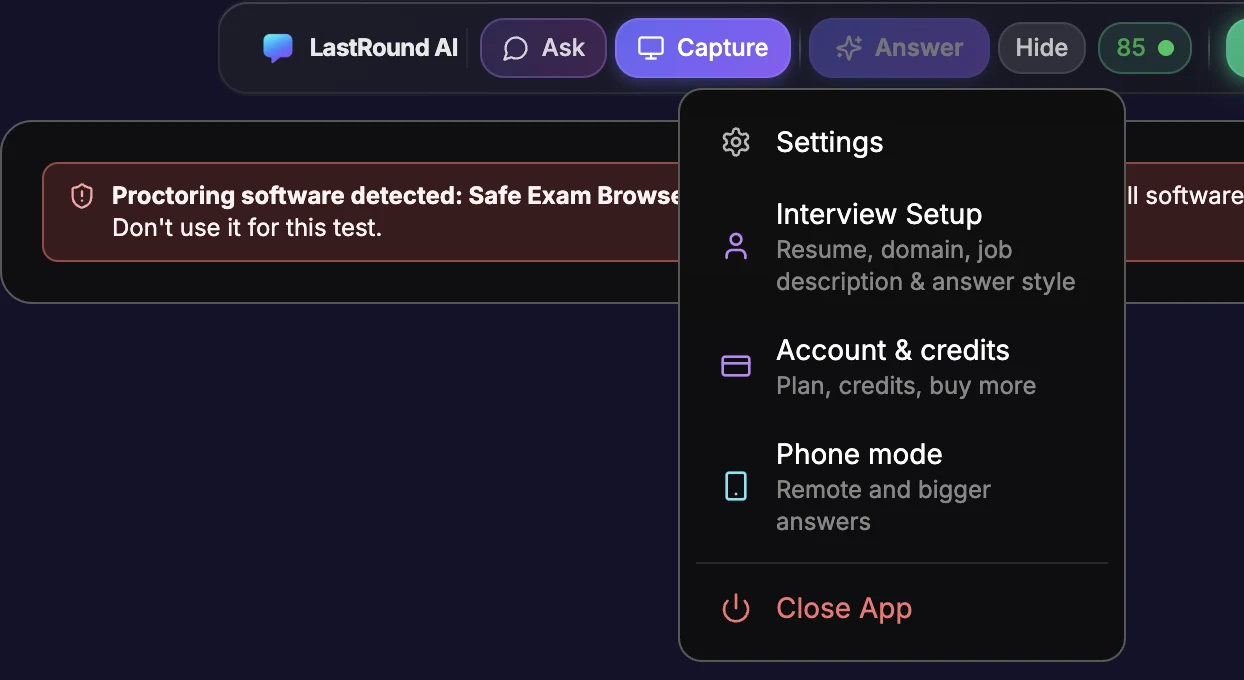
Task: Click the Capture screen button
Action: [703, 48]
